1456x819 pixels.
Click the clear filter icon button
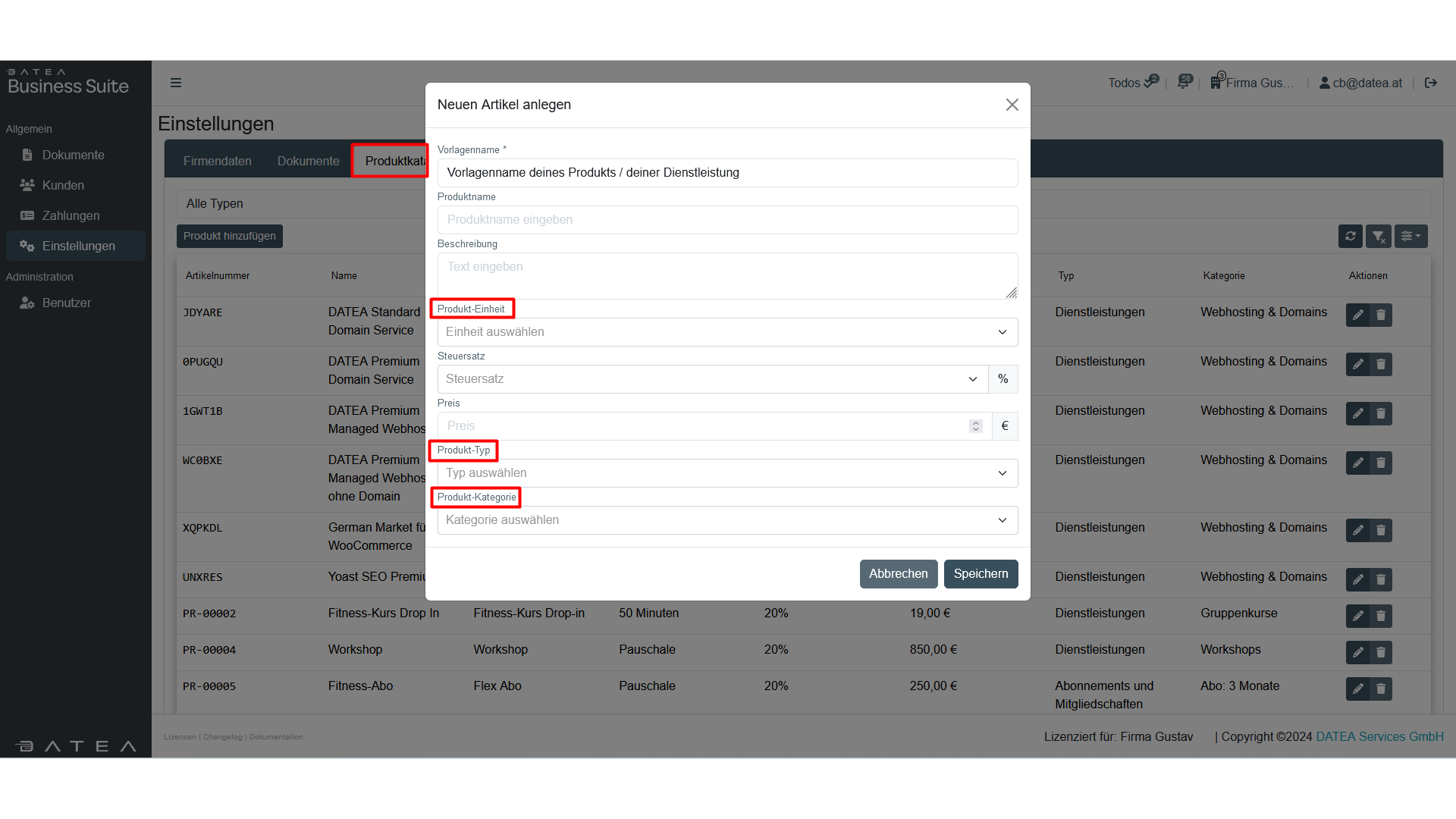1379,237
